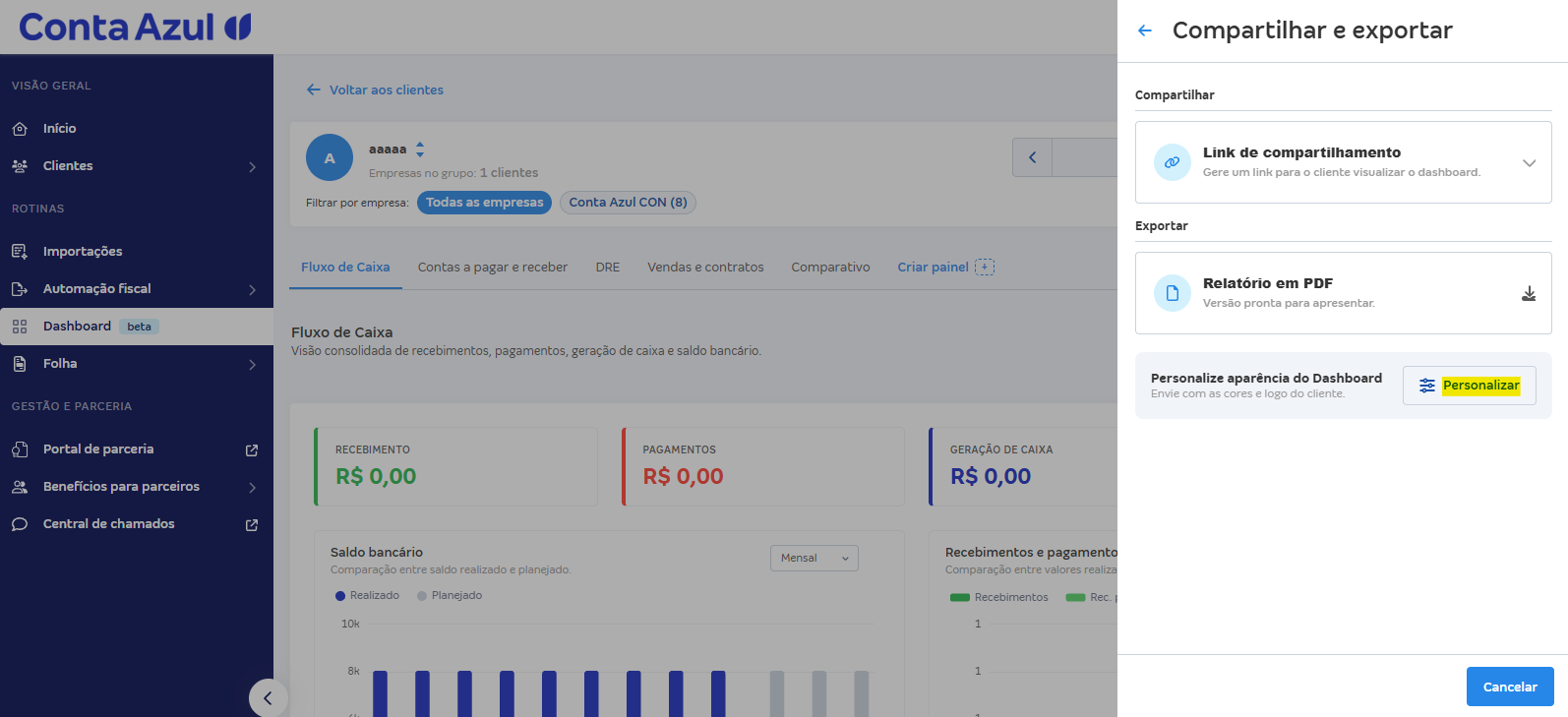The height and width of the screenshot is (717, 1568).
Task: Click the Início home icon
Action: tap(20, 129)
